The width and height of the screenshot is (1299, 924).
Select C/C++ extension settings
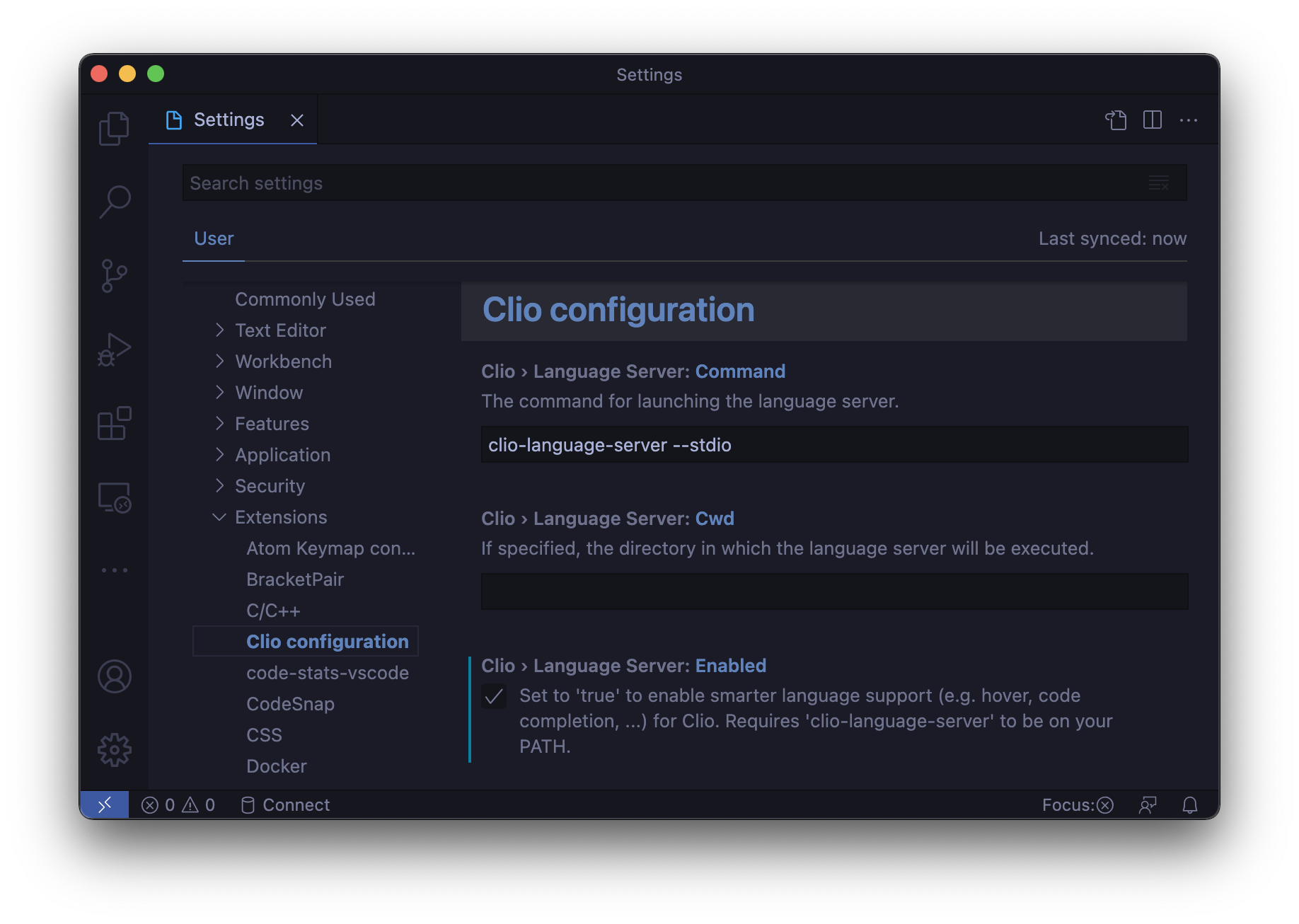coord(273,611)
